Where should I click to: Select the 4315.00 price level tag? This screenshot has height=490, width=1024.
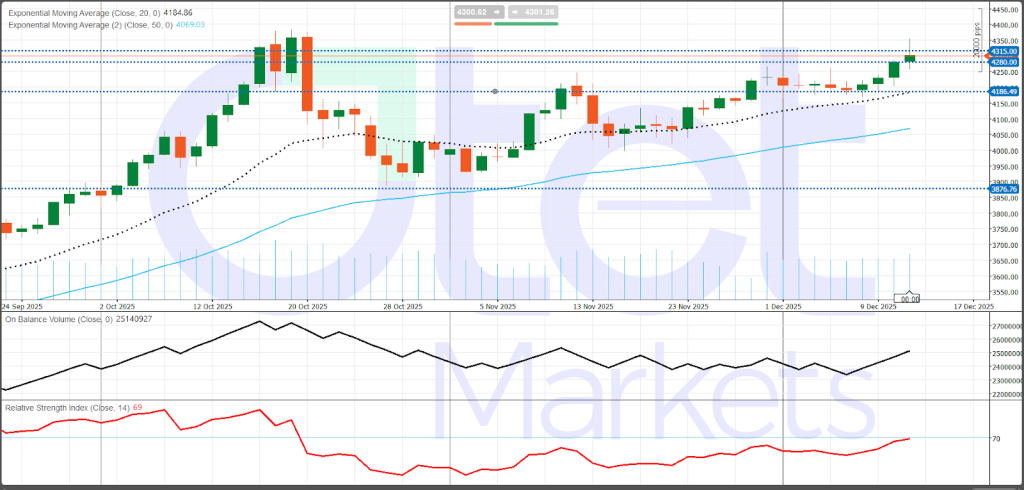[x=1004, y=50]
